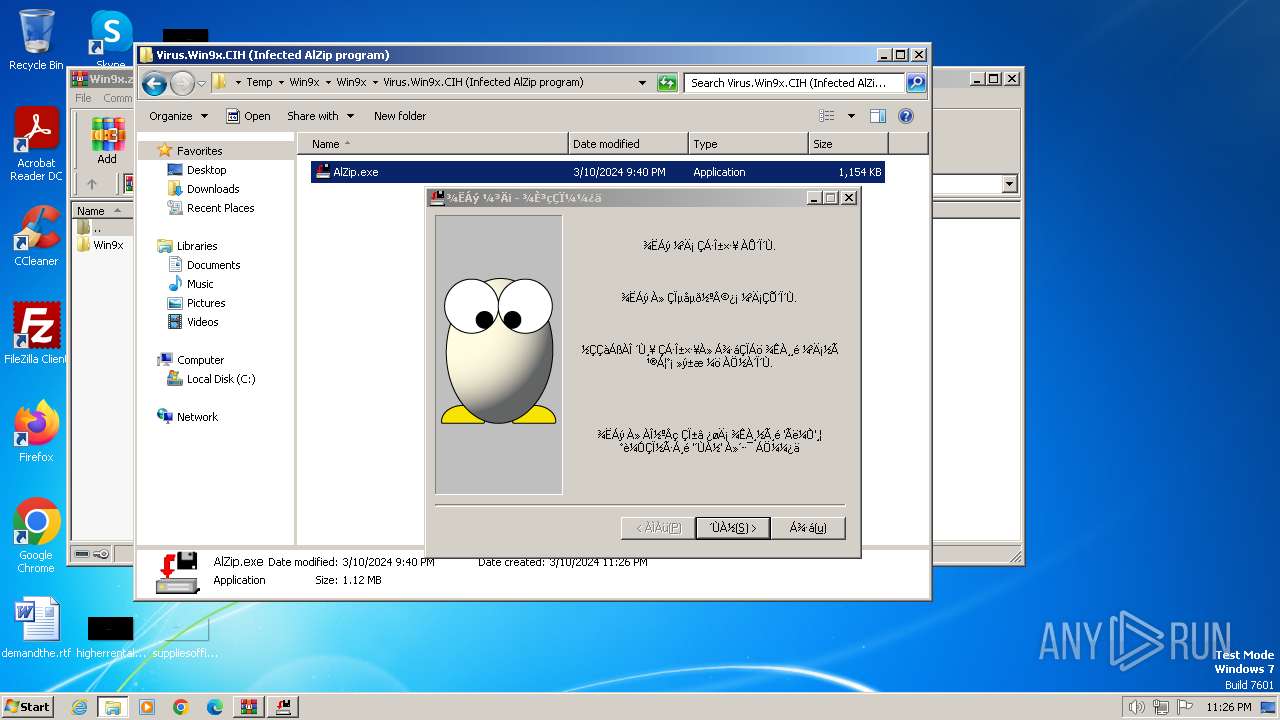
Task: Open WinRAR Commands menu
Action: (x=117, y=98)
